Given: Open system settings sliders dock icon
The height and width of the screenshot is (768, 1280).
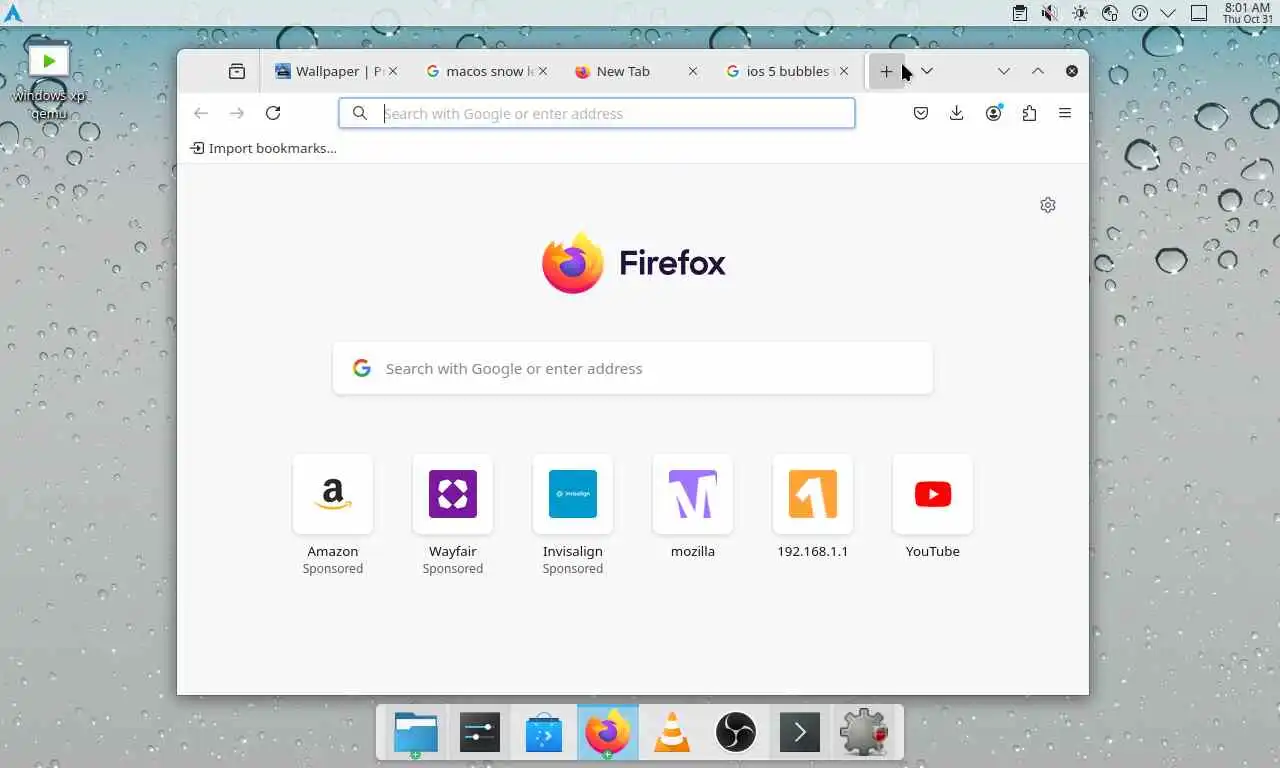Looking at the screenshot, I should point(480,733).
